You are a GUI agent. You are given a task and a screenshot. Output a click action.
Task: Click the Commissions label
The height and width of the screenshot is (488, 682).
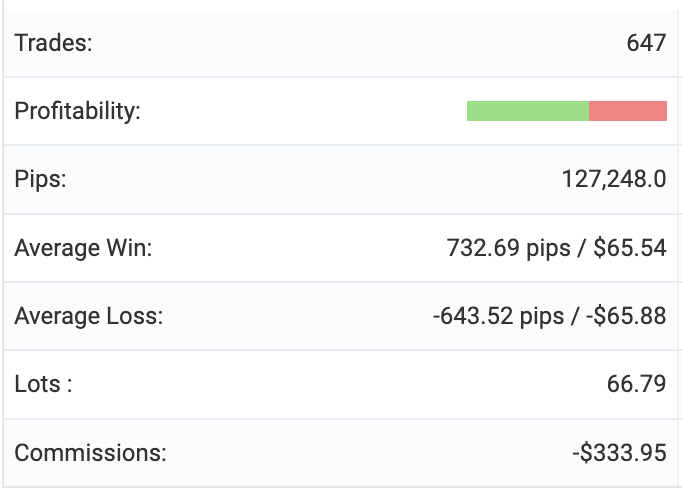click(x=90, y=452)
